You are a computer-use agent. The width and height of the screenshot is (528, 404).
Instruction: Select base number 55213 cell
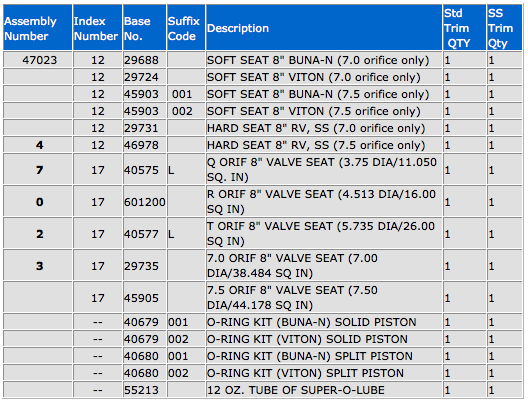tap(144, 390)
